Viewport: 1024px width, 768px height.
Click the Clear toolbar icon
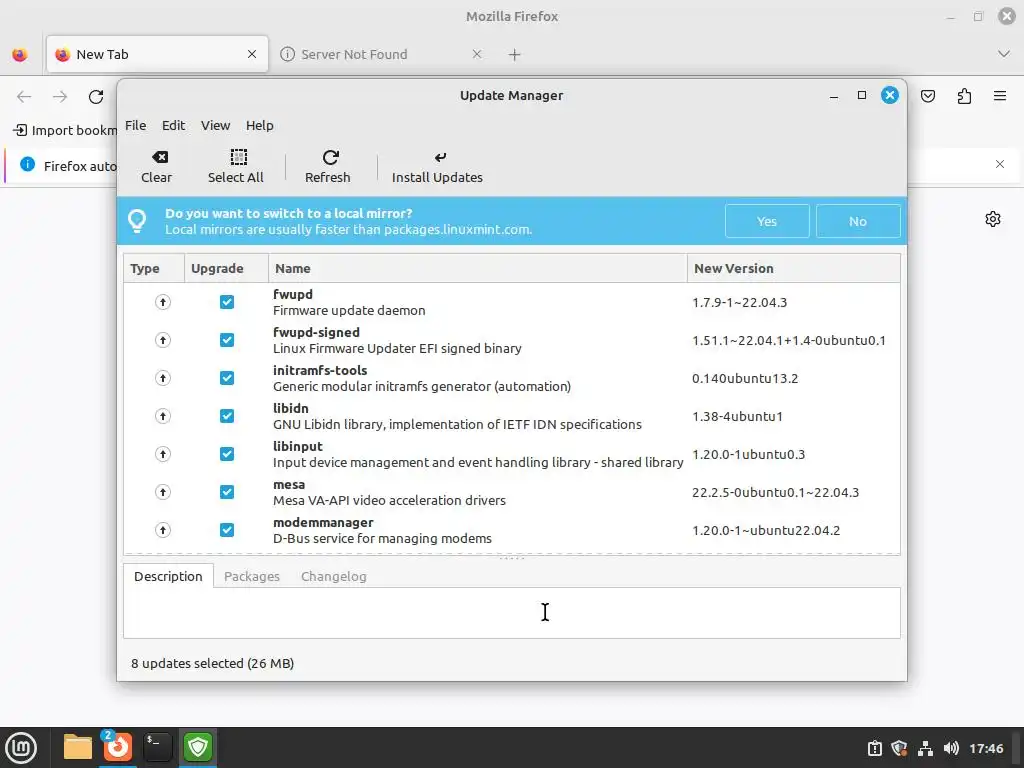point(159,157)
